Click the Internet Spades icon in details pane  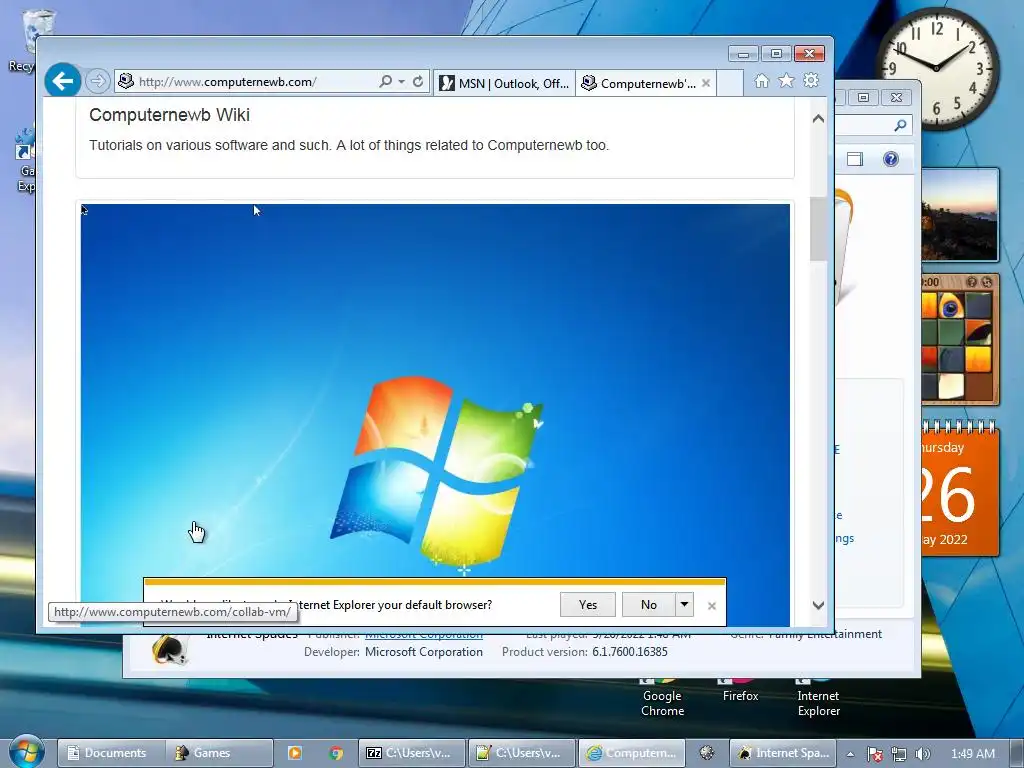[169, 650]
